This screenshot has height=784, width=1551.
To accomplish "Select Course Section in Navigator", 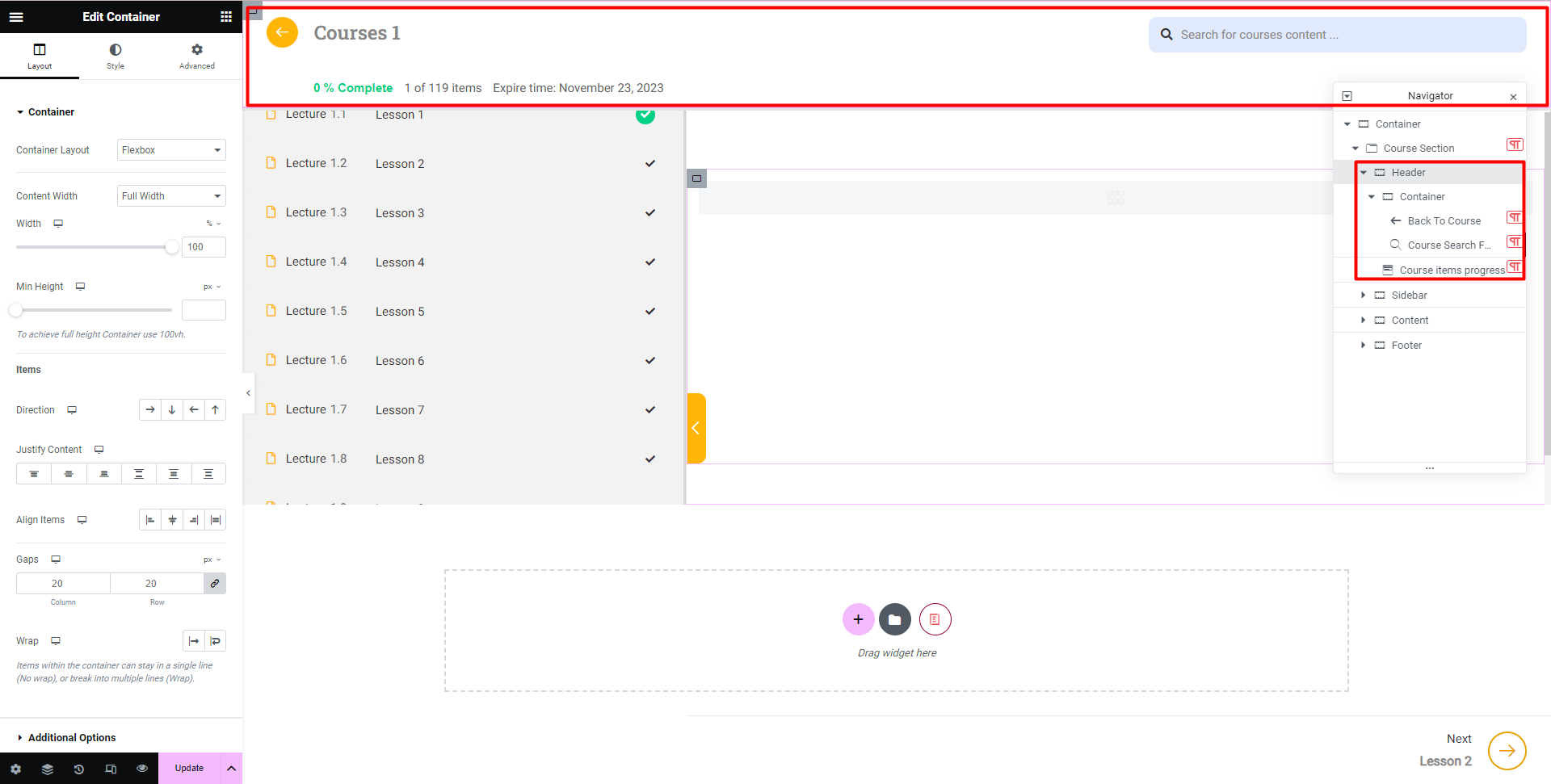I will (x=1419, y=149).
